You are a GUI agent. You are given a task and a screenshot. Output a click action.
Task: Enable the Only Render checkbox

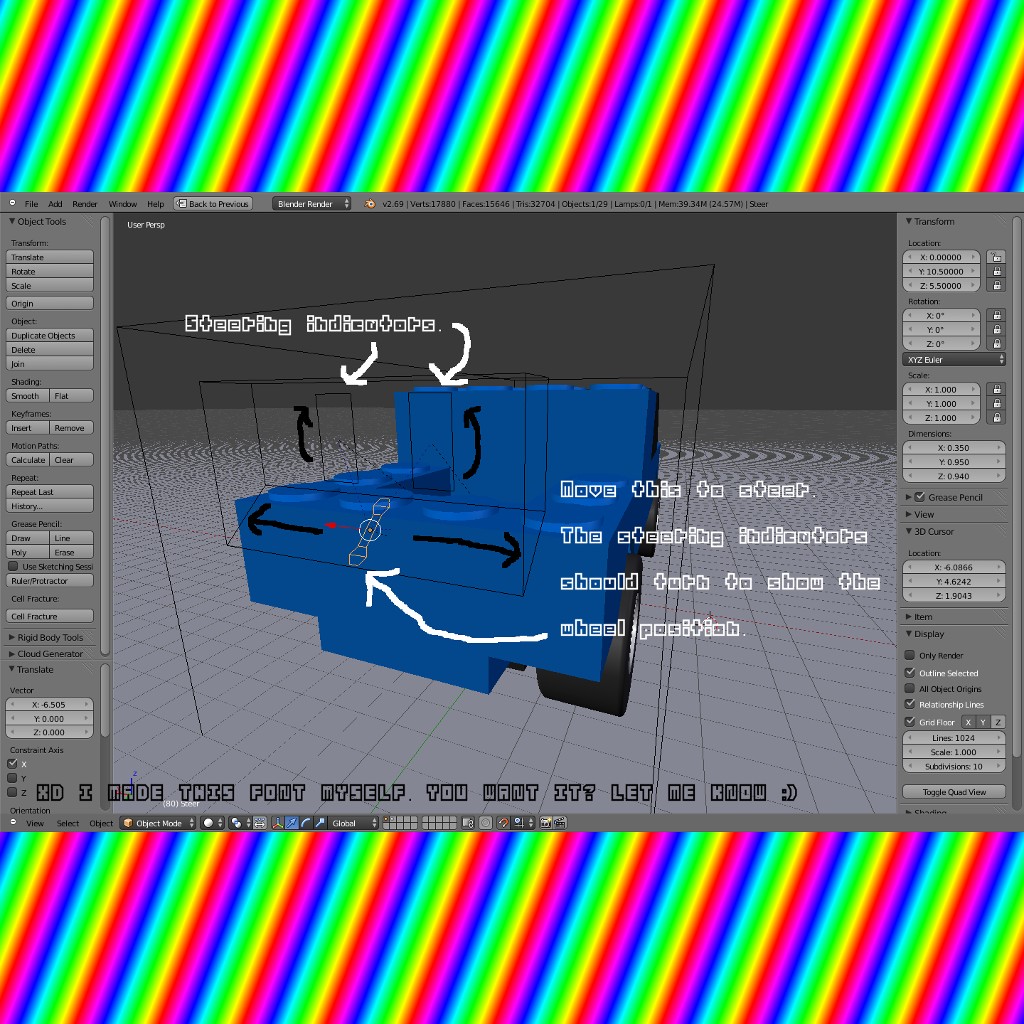(910, 656)
